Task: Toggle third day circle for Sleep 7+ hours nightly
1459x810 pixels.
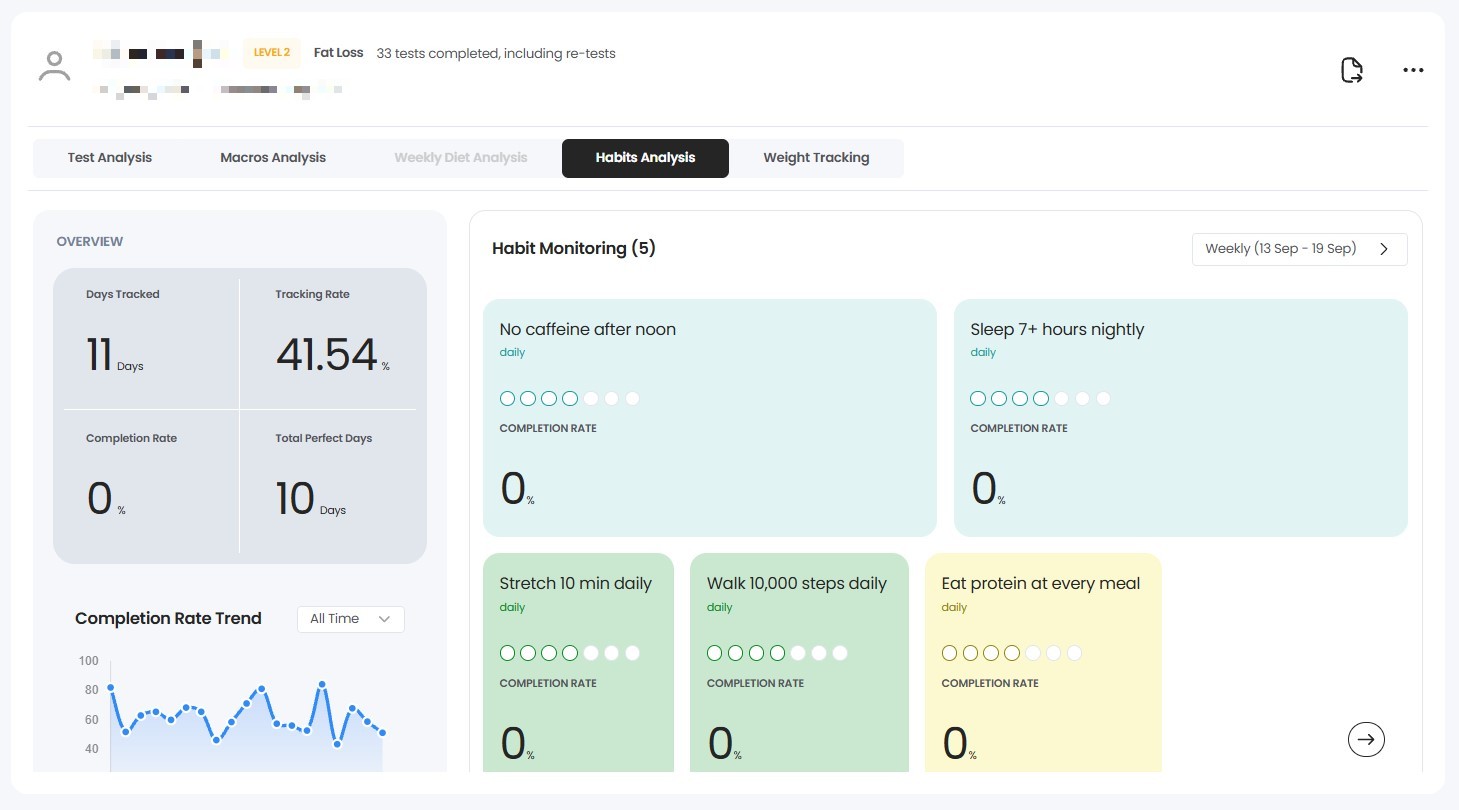Action: coord(1020,398)
